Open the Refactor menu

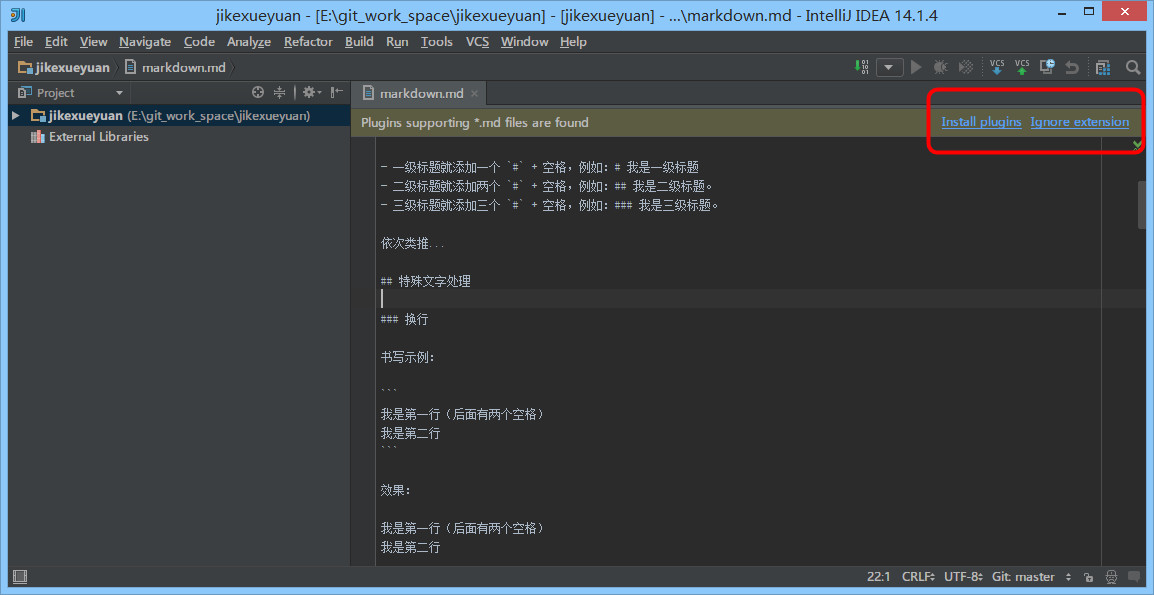(x=308, y=41)
